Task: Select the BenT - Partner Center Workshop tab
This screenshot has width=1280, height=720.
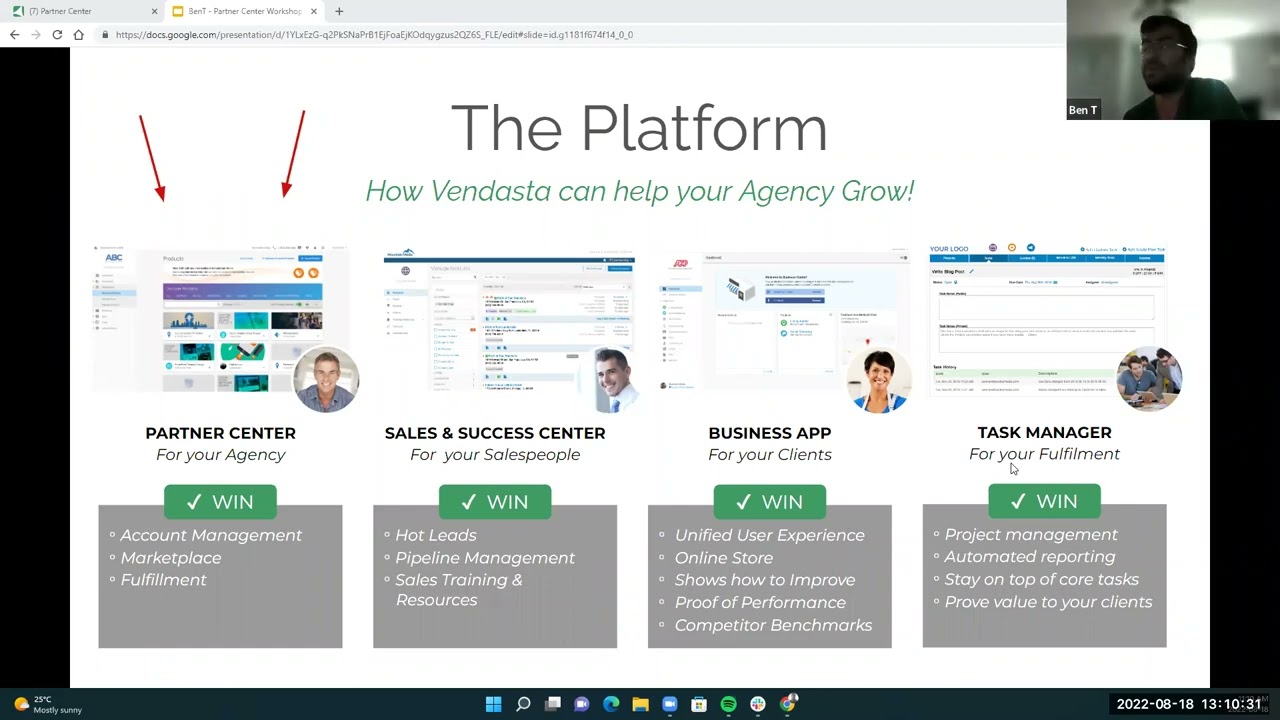Action: (x=244, y=11)
